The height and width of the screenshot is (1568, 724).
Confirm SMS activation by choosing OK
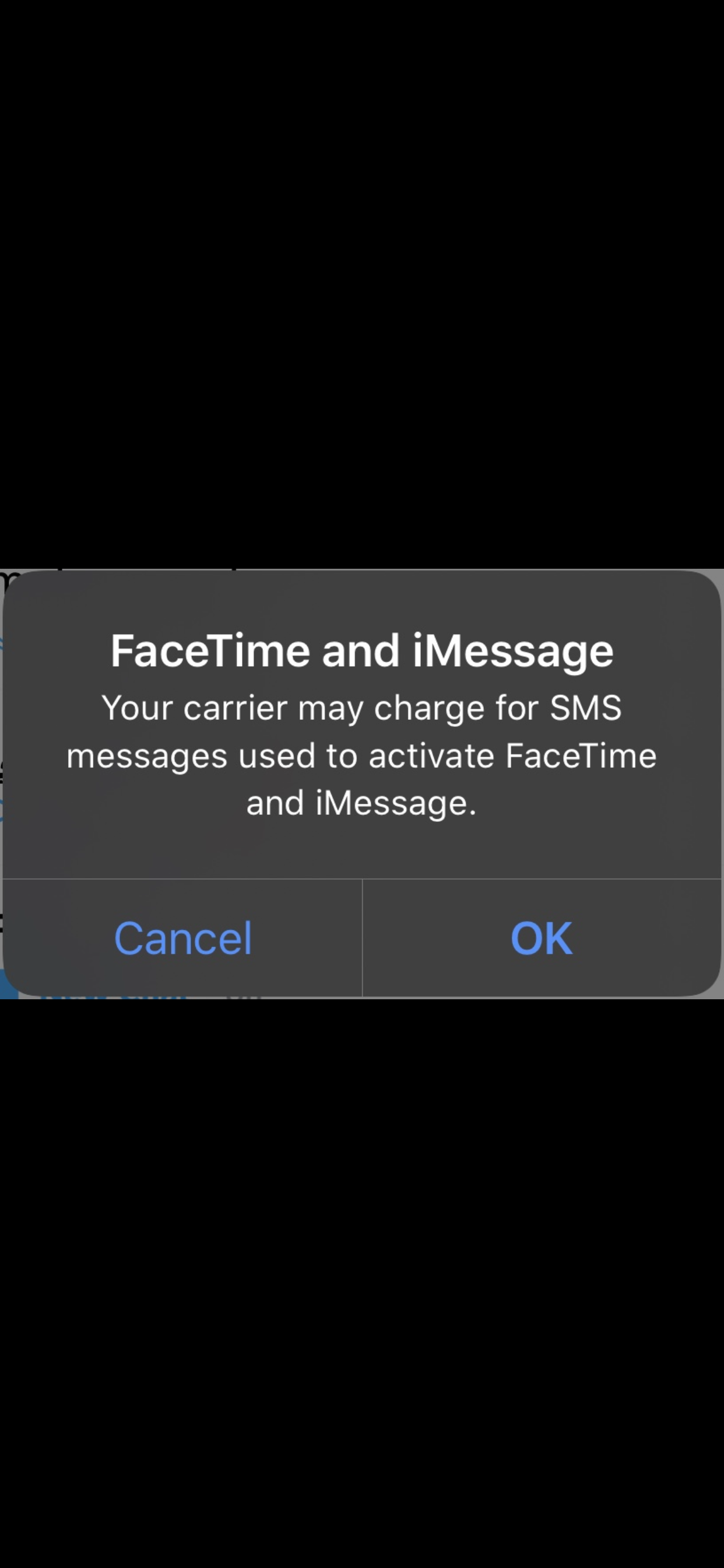542,938
